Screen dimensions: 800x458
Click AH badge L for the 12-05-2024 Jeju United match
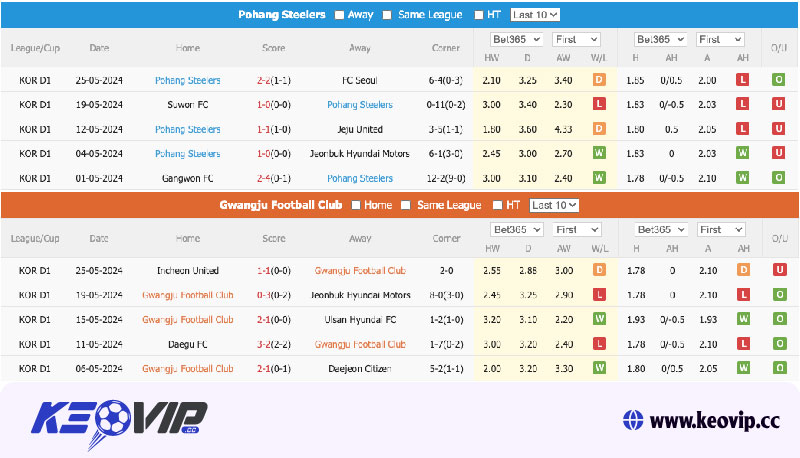click(742, 129)
